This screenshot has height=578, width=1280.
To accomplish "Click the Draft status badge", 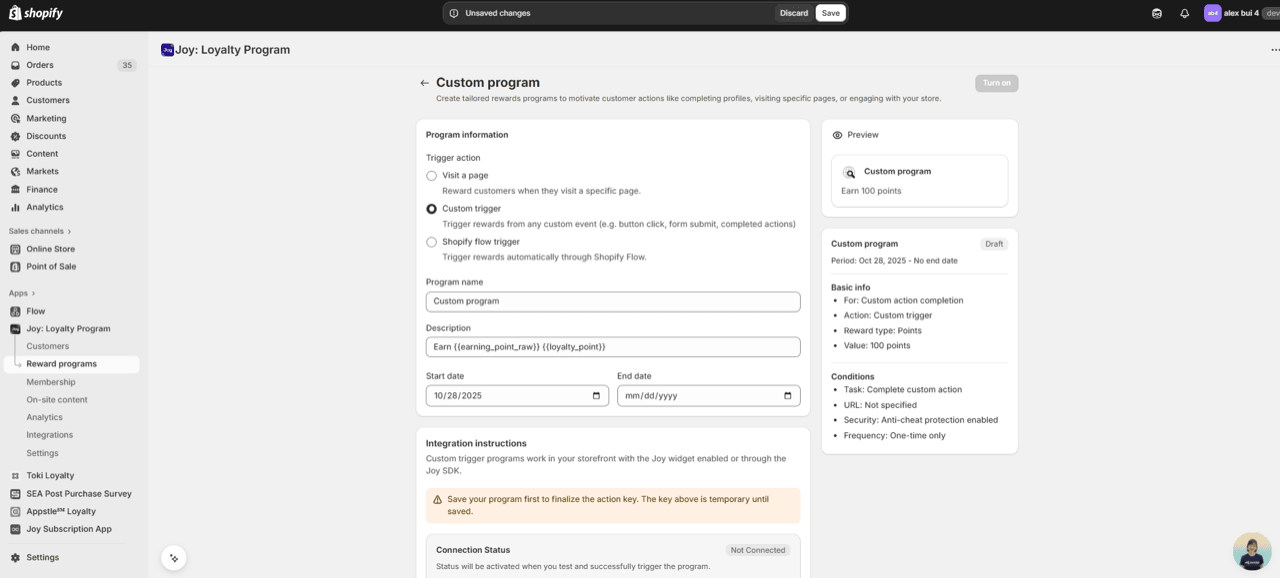I will (994, 244).
